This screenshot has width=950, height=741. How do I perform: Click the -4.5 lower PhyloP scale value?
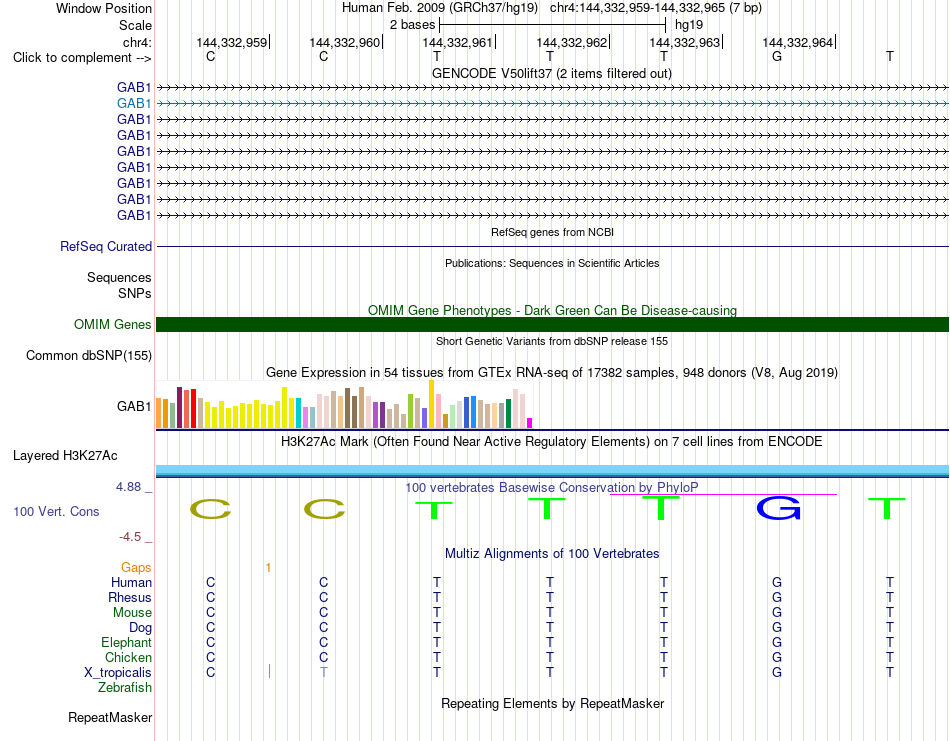point(130,537)
